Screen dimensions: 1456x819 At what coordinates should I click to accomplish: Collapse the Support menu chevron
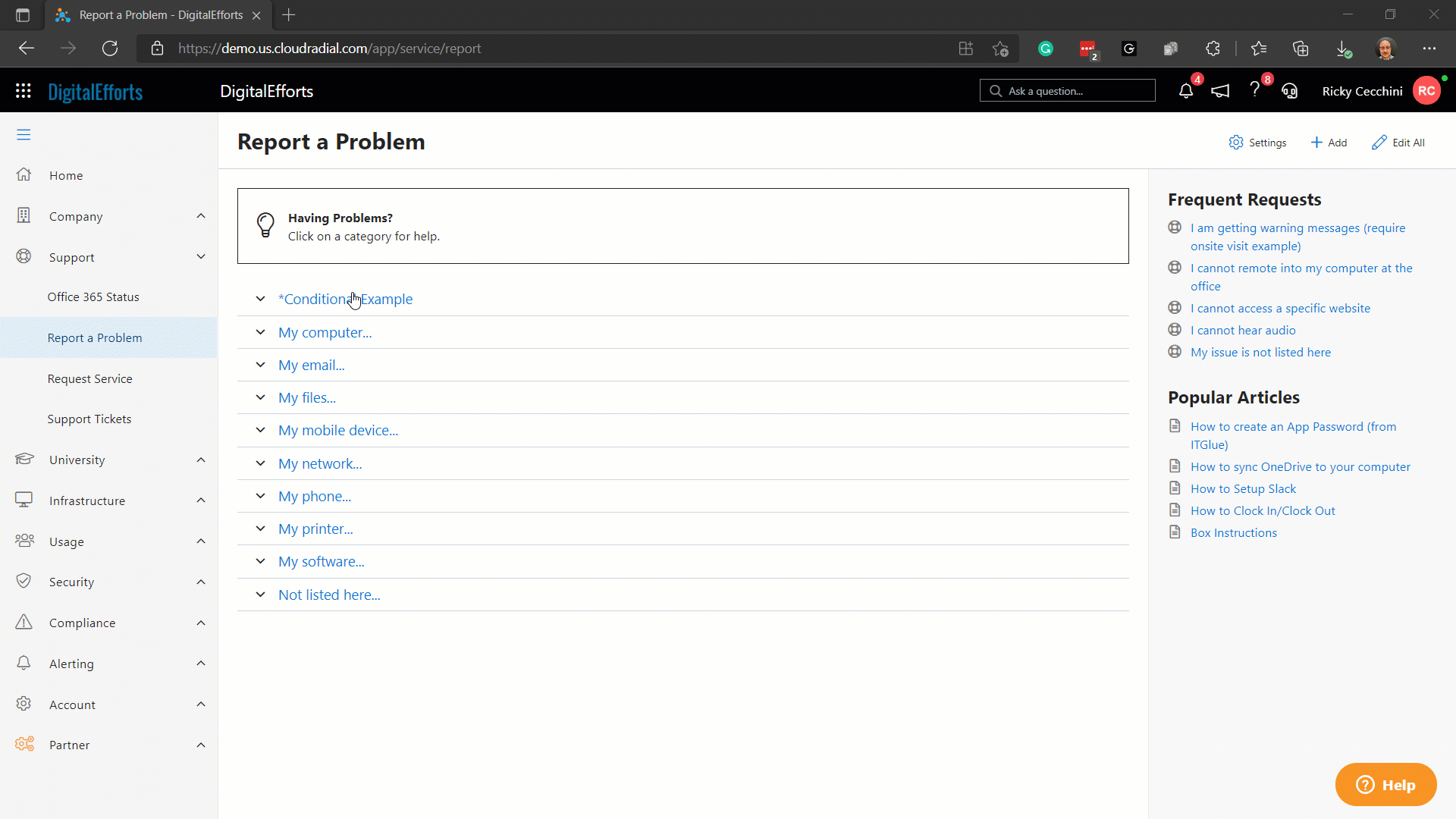pos(201,257)
